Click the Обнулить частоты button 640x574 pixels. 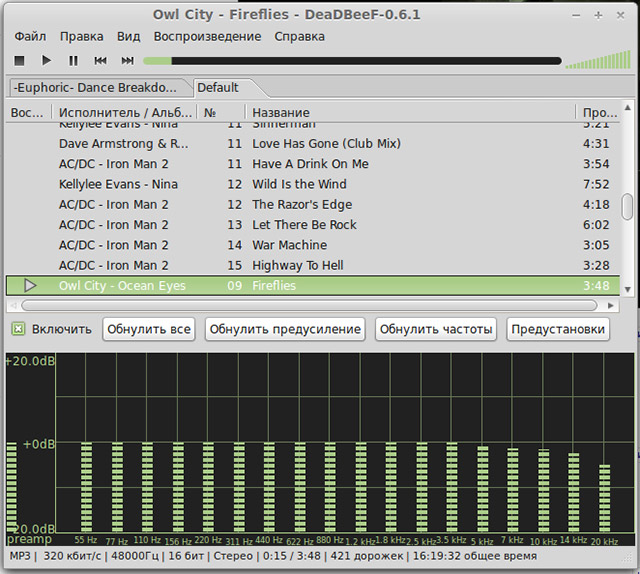tap(436, 329)
